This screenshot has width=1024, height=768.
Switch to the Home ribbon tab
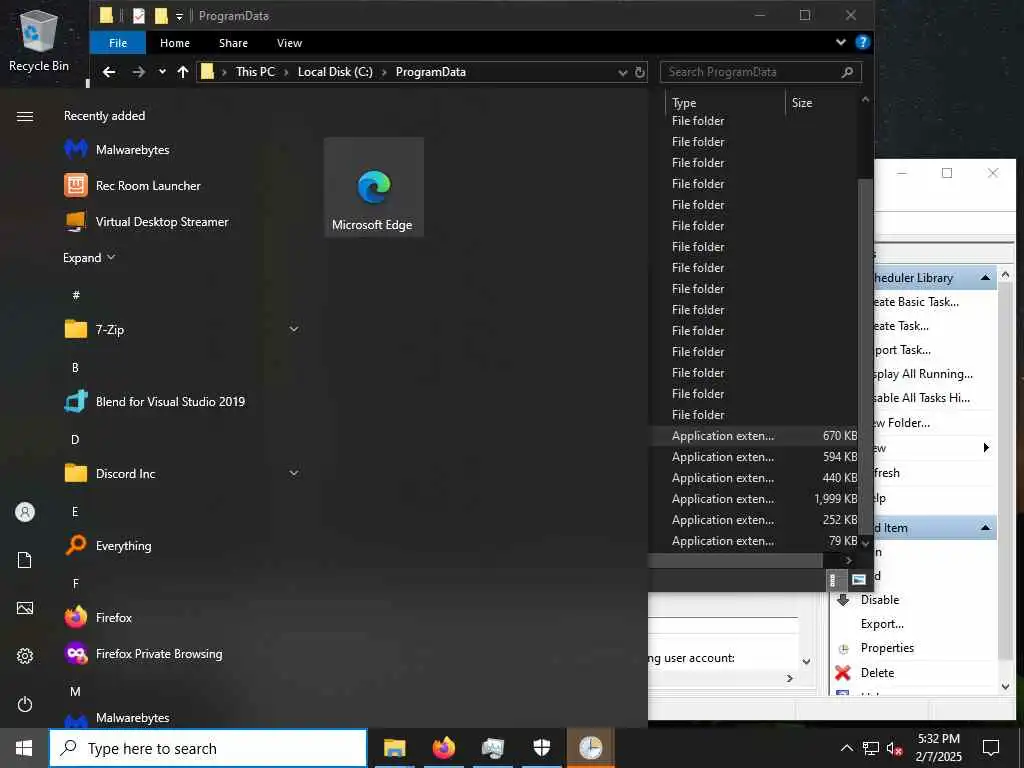pos(175,43)
